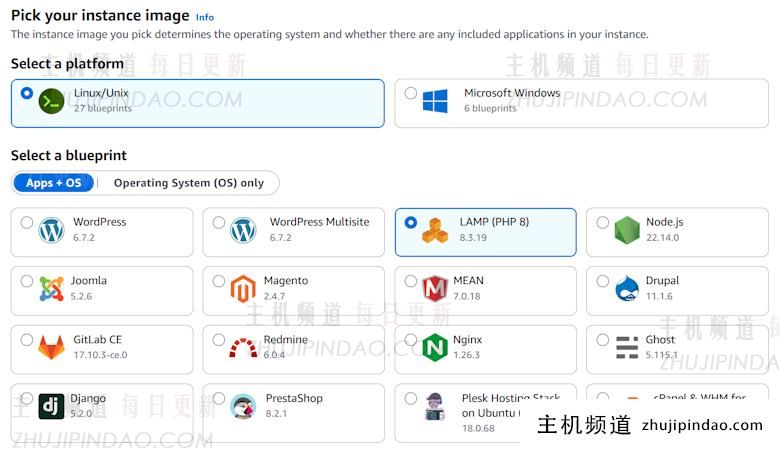Select the WordPress Multisite radio button
This screenshot has height=449, width=780.
point(218,222)
